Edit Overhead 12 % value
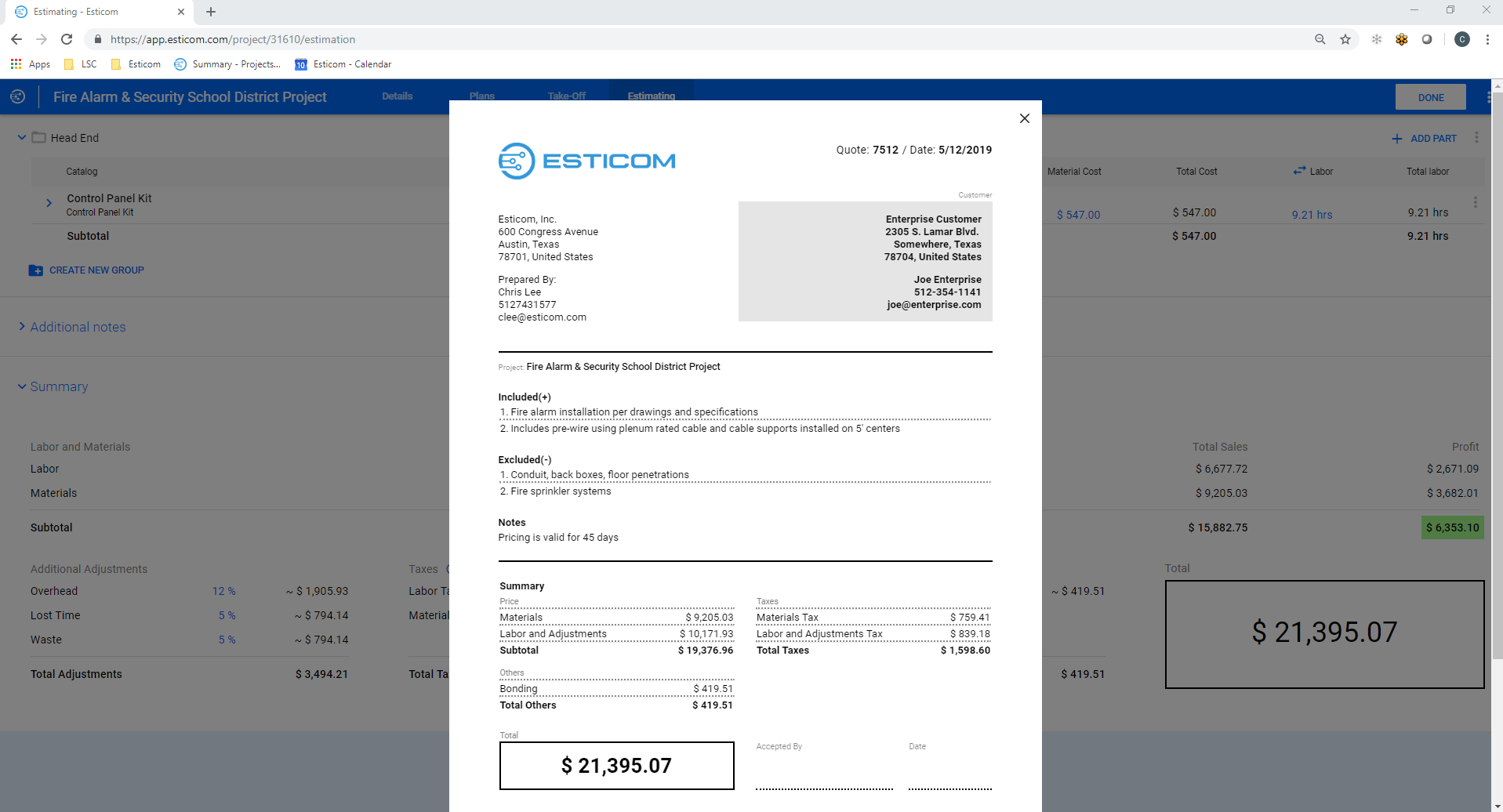 click(x=223, y=591)
